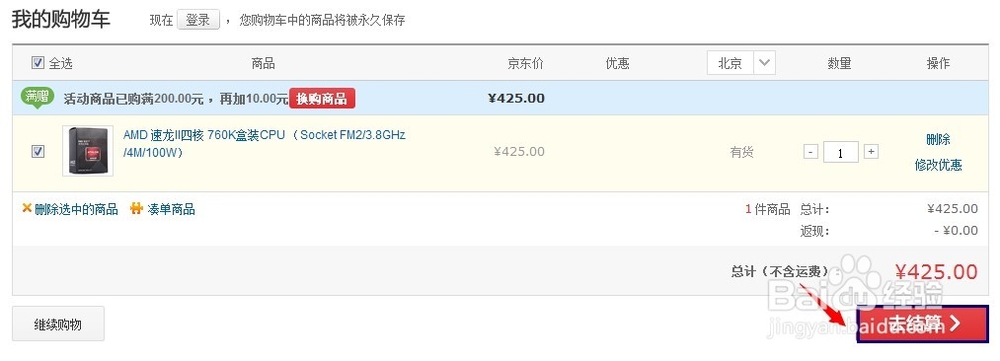Expand the 北京 region dropdown arrow
The width and height of the screenshot is (1000, 361).
(765, 63)
